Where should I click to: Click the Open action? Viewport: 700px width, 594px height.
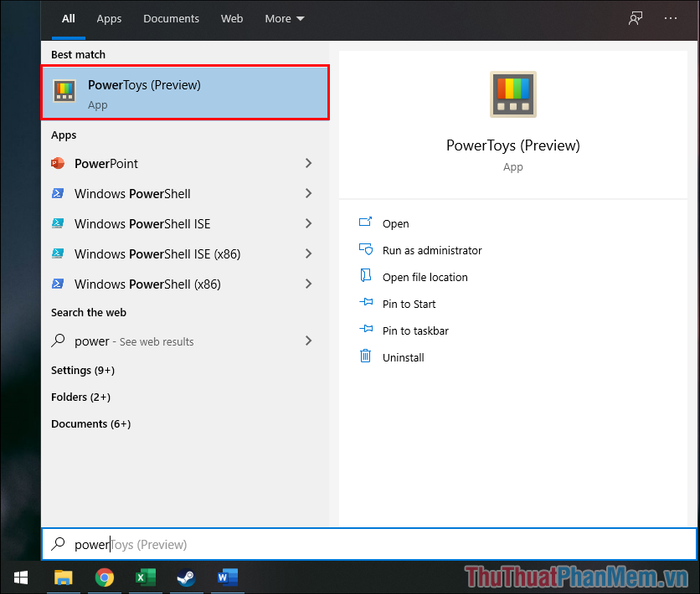pos(396,224)
